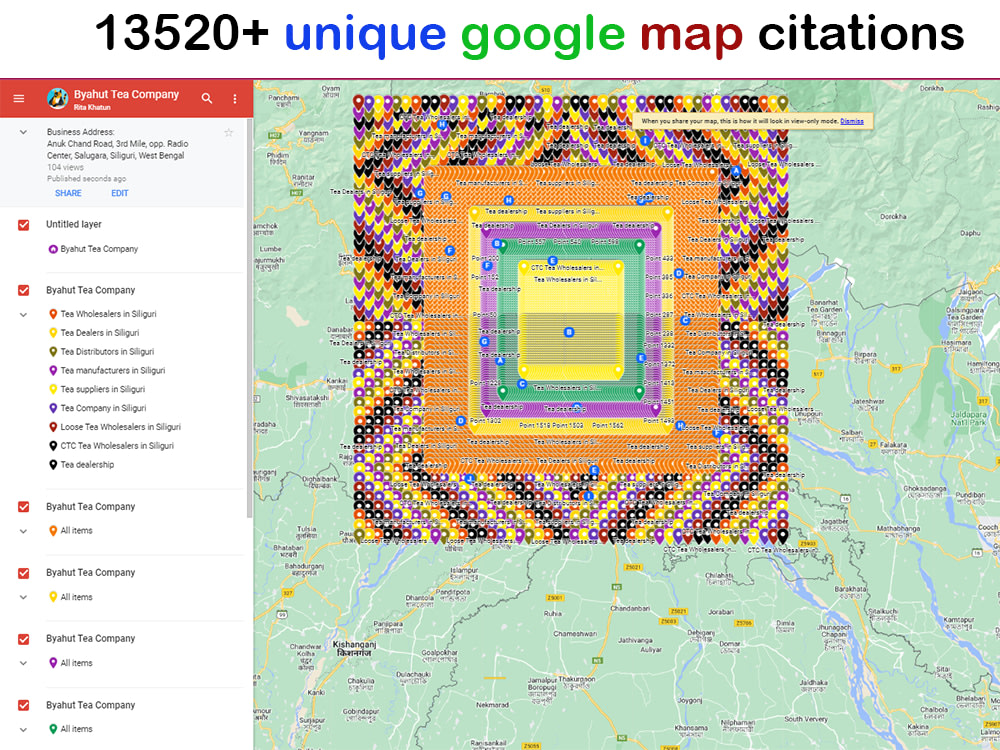The image size is (1000, 750).
Task: Click the black pin for Tea dealership
Action: [x=54, y=464]
